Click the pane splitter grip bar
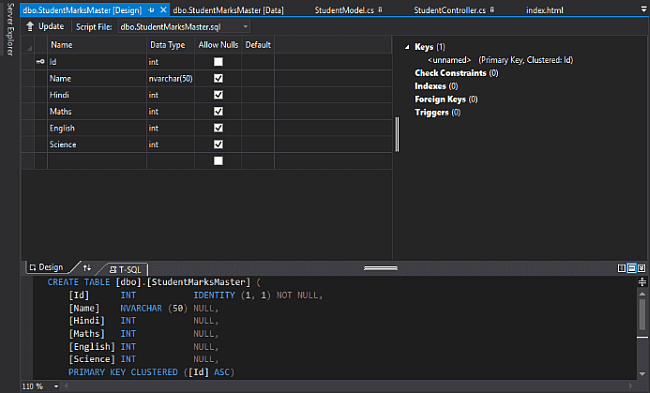This screenshot has height=393, width=650. click(x=381, y=268)
